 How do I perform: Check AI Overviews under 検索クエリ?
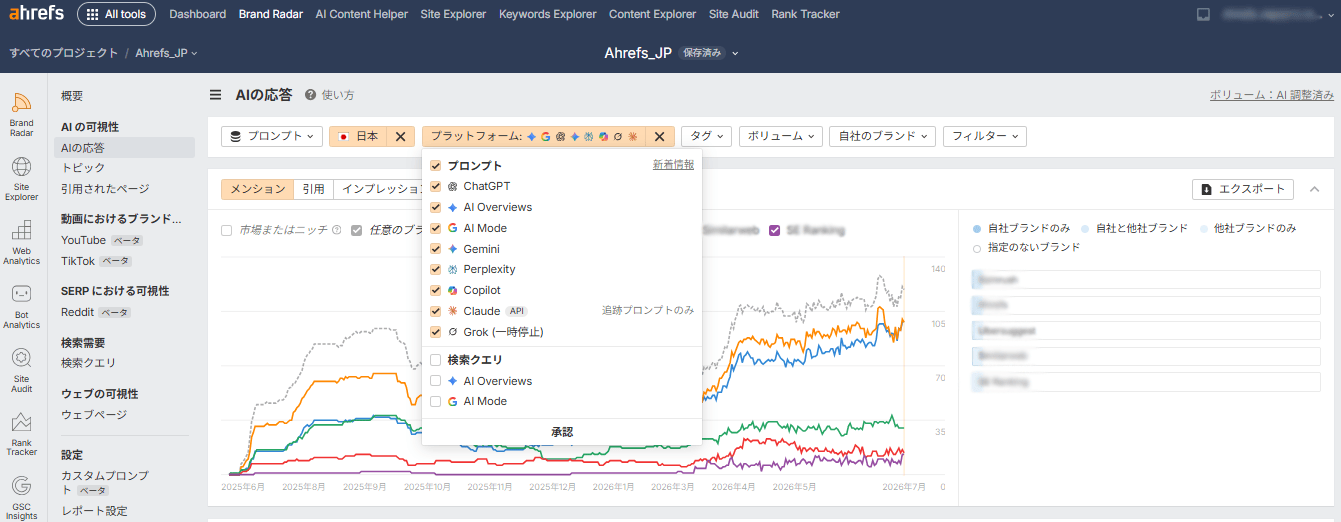tap(435, 381)
